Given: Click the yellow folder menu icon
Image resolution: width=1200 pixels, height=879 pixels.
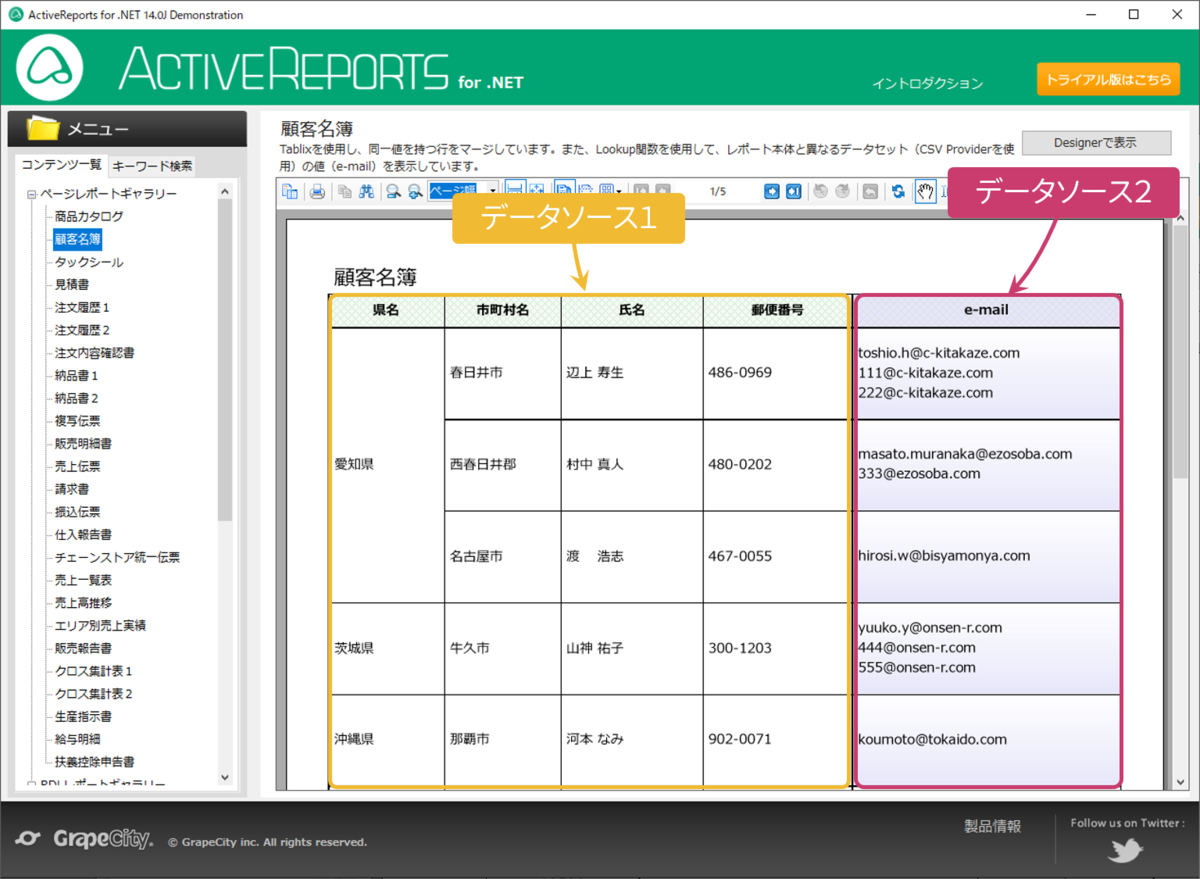Looking at the screenshot, I should point(43,129).
